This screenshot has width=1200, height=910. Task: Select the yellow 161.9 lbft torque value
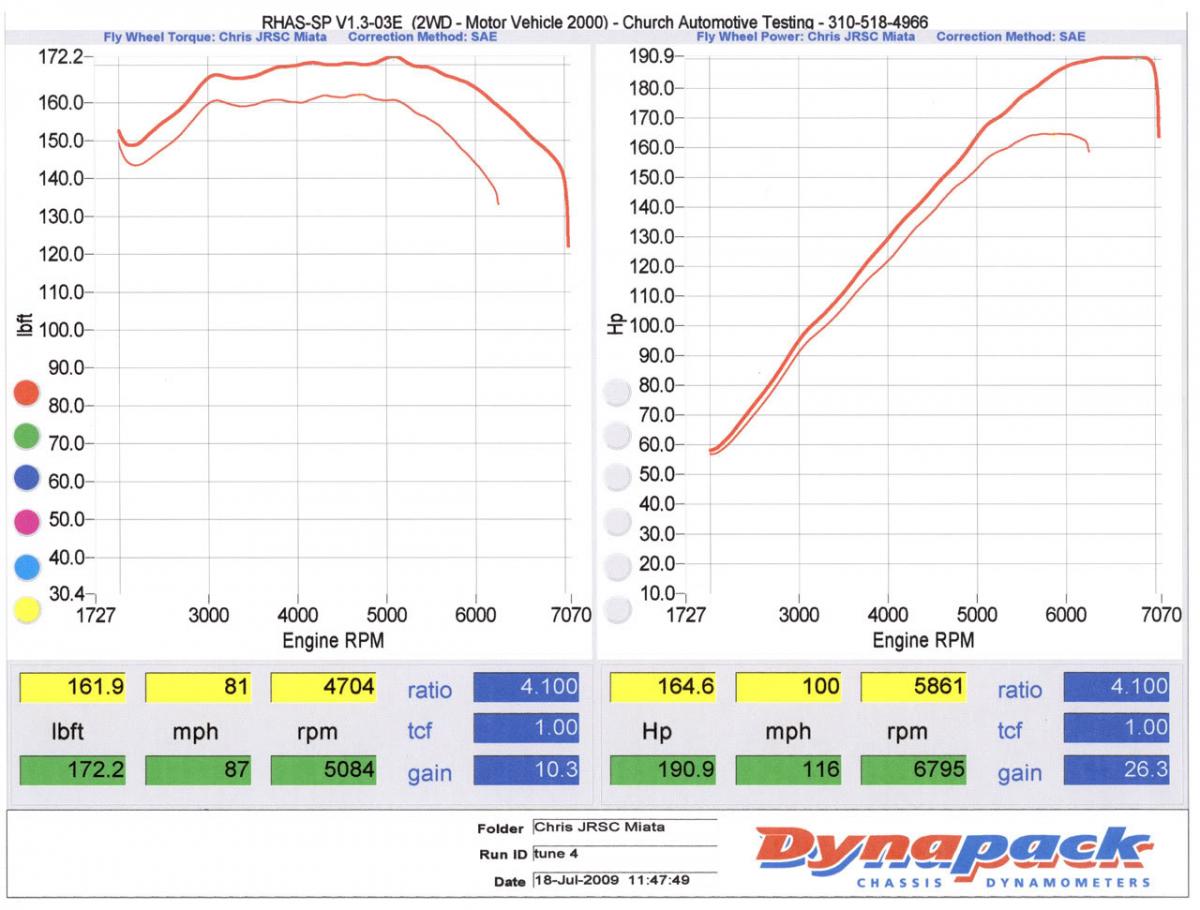(x=73, y=687)
